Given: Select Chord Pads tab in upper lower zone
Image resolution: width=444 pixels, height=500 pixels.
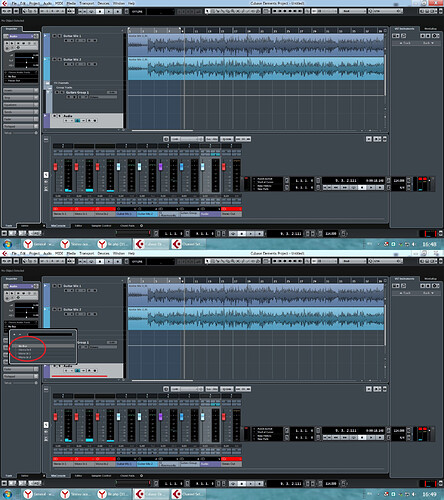Looking at the screenshot, I should [x=127, y=226].
